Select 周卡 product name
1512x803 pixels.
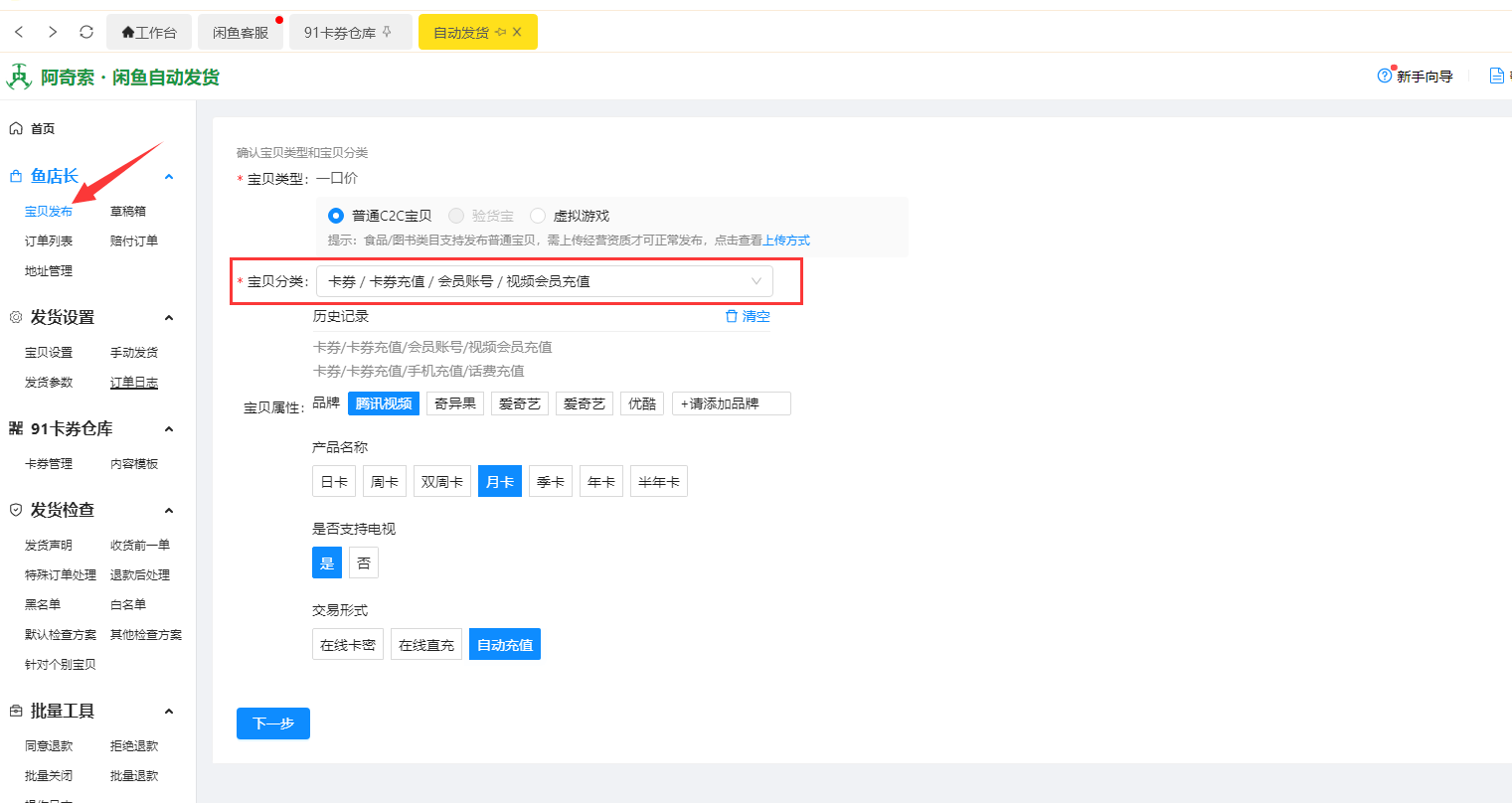pos(385,481)
